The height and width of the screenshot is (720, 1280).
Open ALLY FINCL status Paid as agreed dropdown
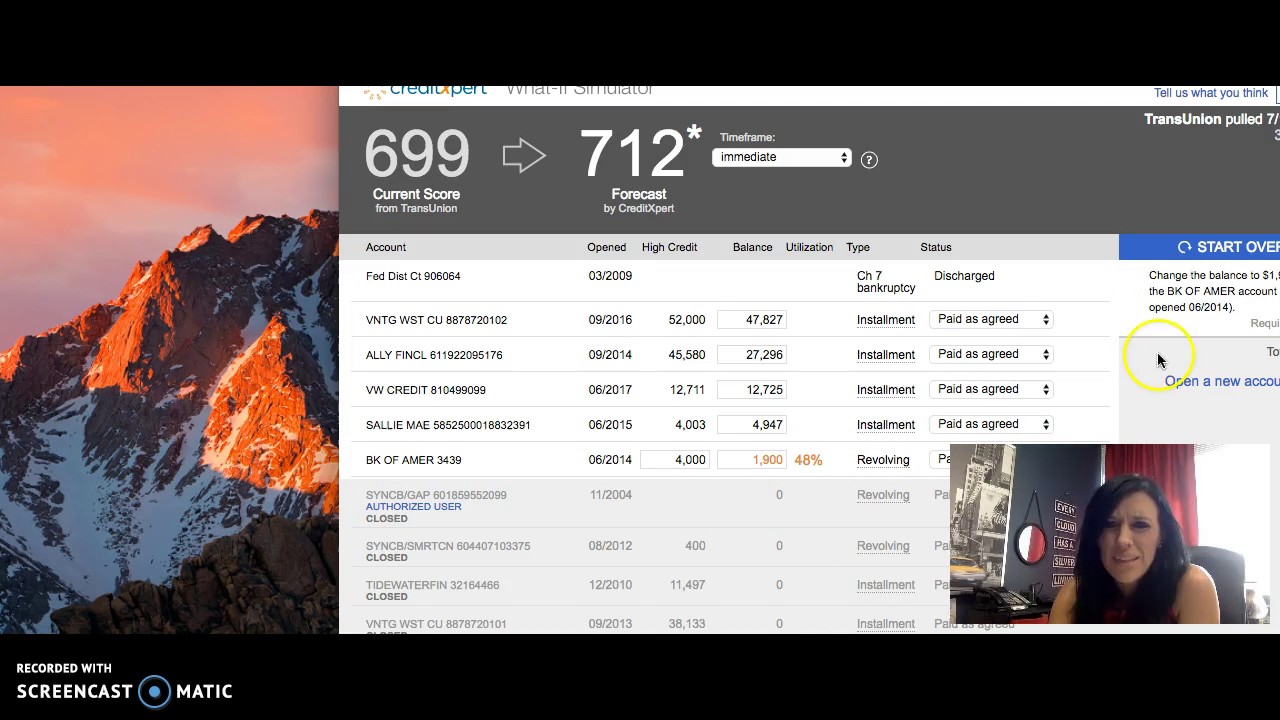[x=992, y=354]
